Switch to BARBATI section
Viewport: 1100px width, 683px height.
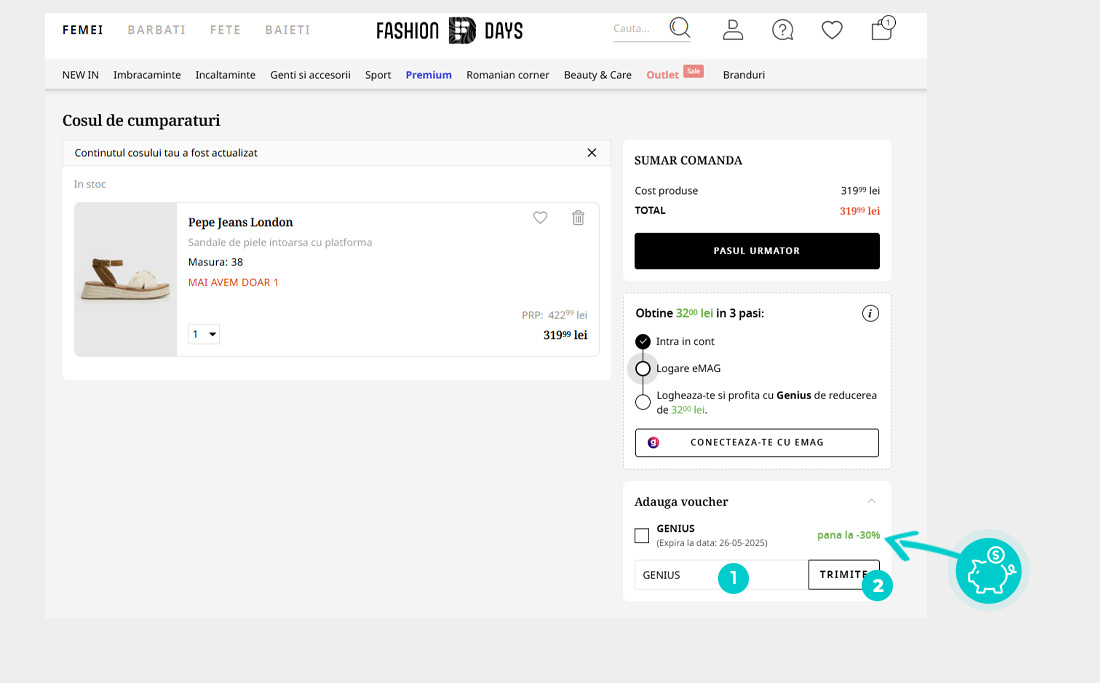[156, 29]
